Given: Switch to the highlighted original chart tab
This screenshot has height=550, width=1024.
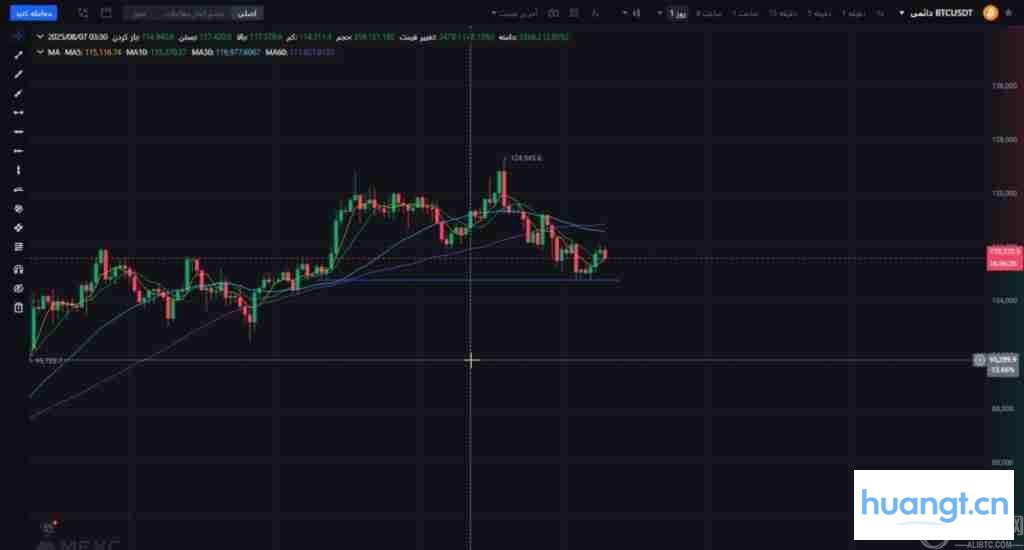Looking at the screenshot, I should 247,13.
